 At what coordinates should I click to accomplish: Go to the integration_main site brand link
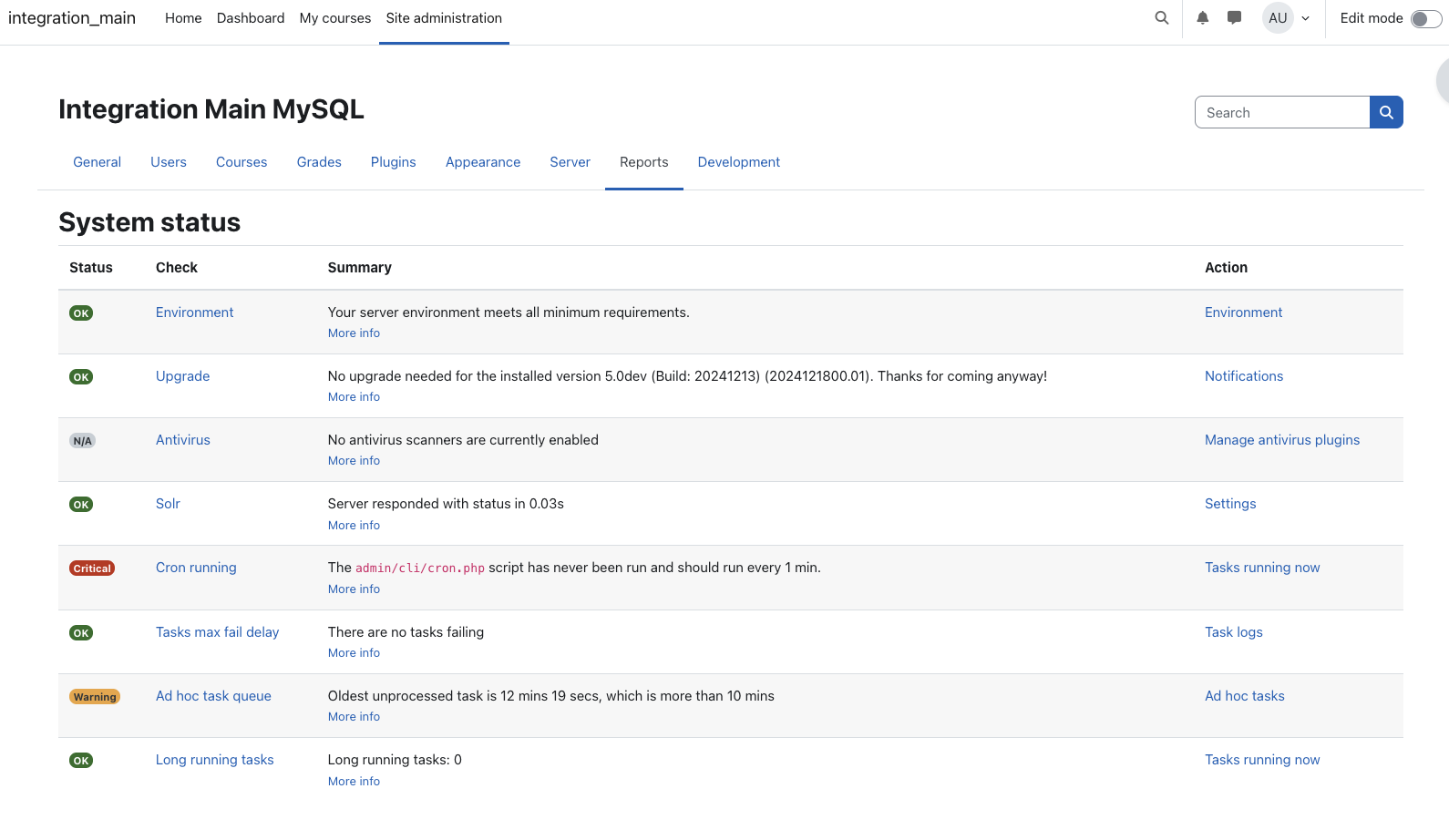tap(72, 18)
